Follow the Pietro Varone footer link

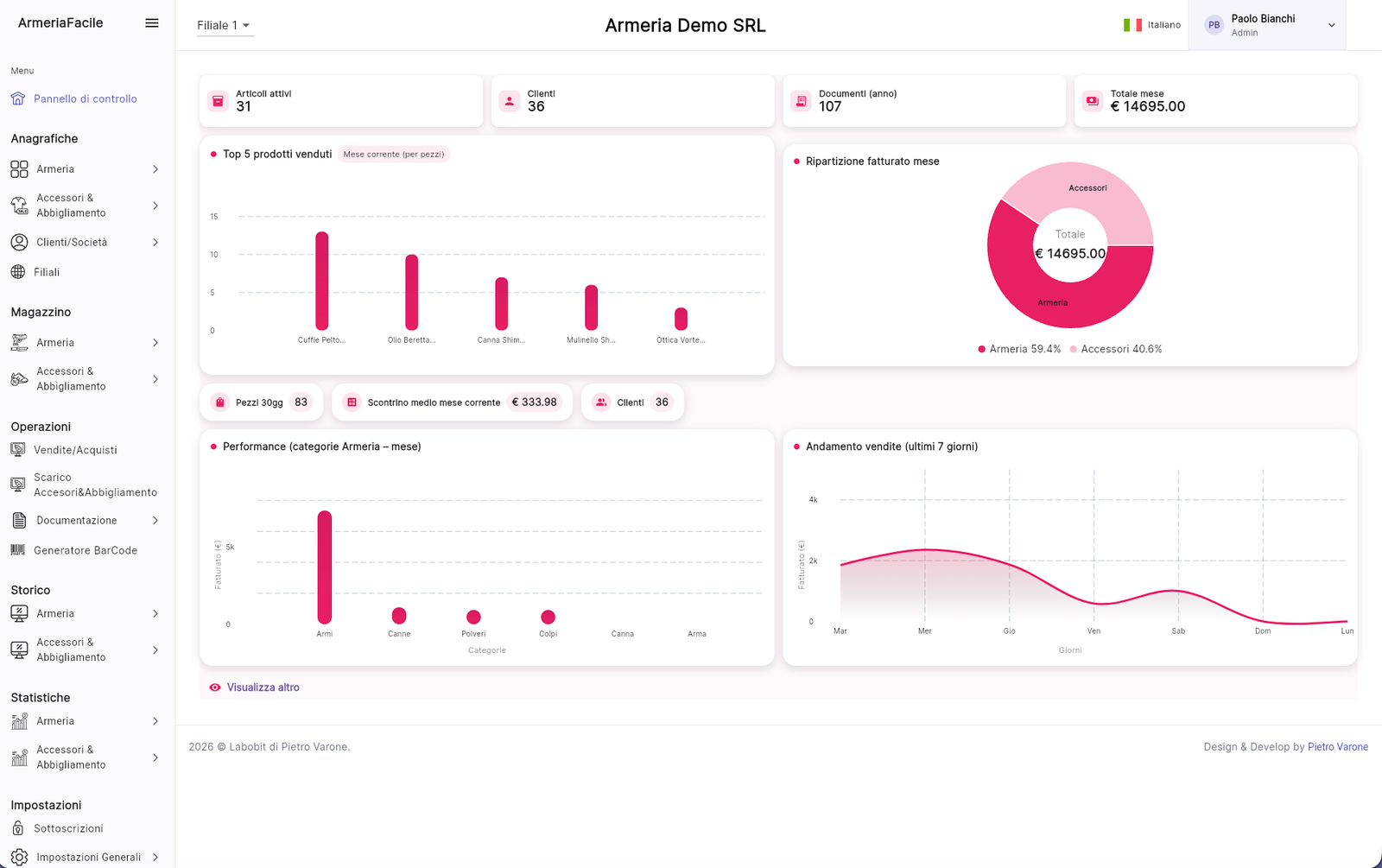coord(1337,747)
